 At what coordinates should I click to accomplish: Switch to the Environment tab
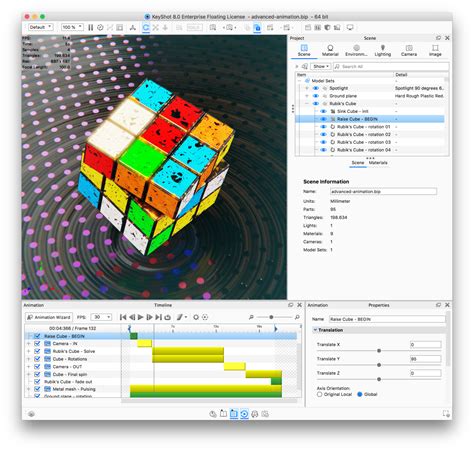click(356, 51)
